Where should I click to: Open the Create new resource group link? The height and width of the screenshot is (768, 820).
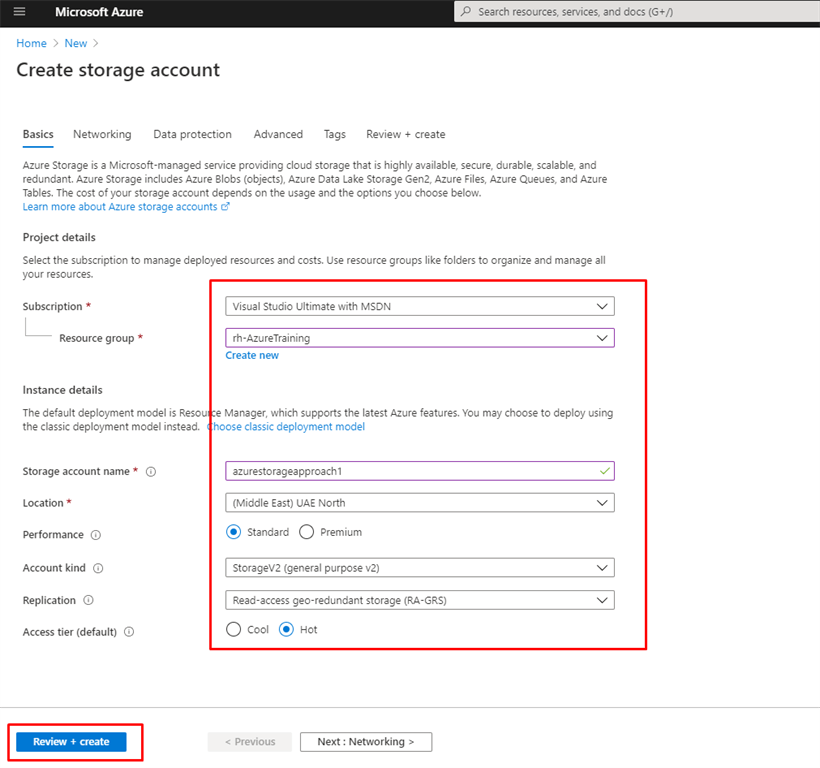(x=252, y=355)
